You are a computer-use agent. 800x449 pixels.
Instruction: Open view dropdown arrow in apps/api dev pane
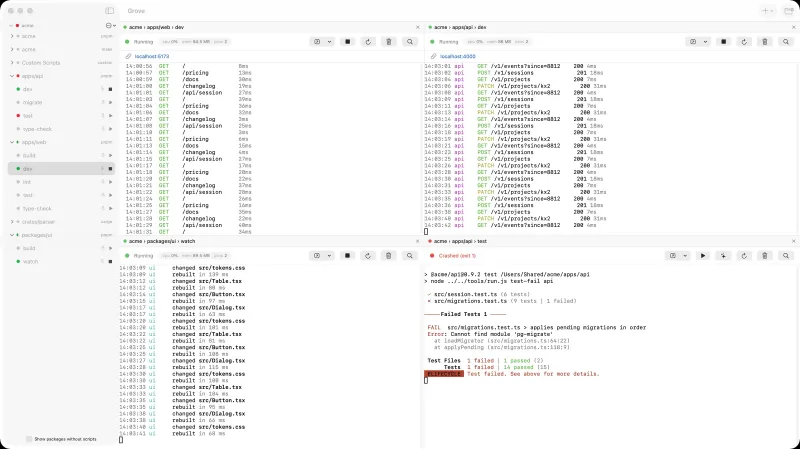pos(705,42)
